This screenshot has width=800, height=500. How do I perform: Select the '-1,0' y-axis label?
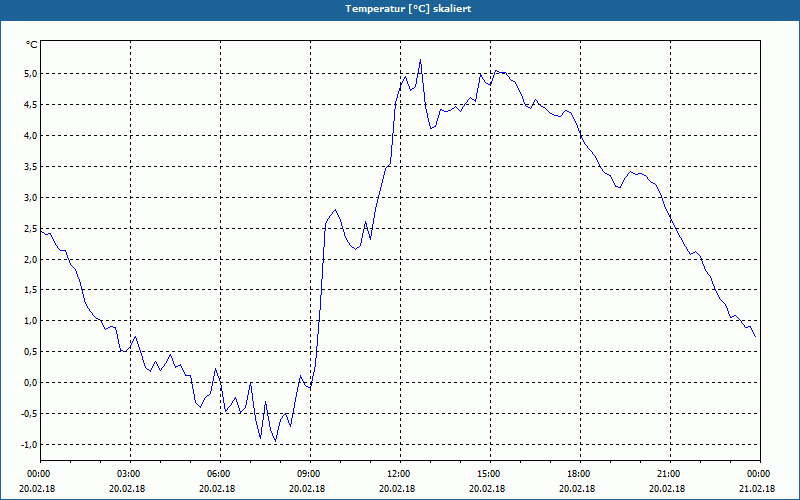[30, 444]
